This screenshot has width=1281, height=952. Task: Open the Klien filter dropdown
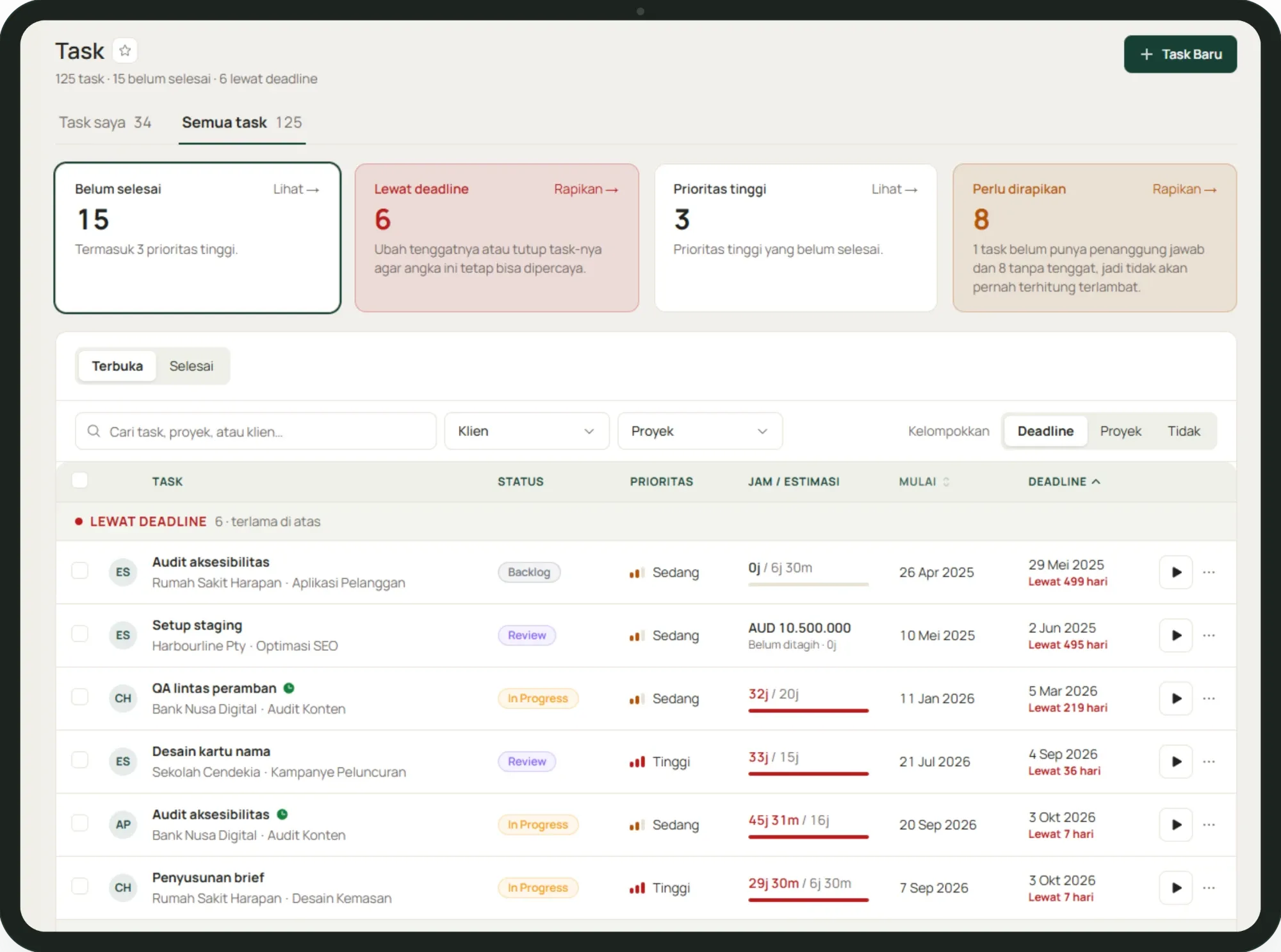coord(526,431)
